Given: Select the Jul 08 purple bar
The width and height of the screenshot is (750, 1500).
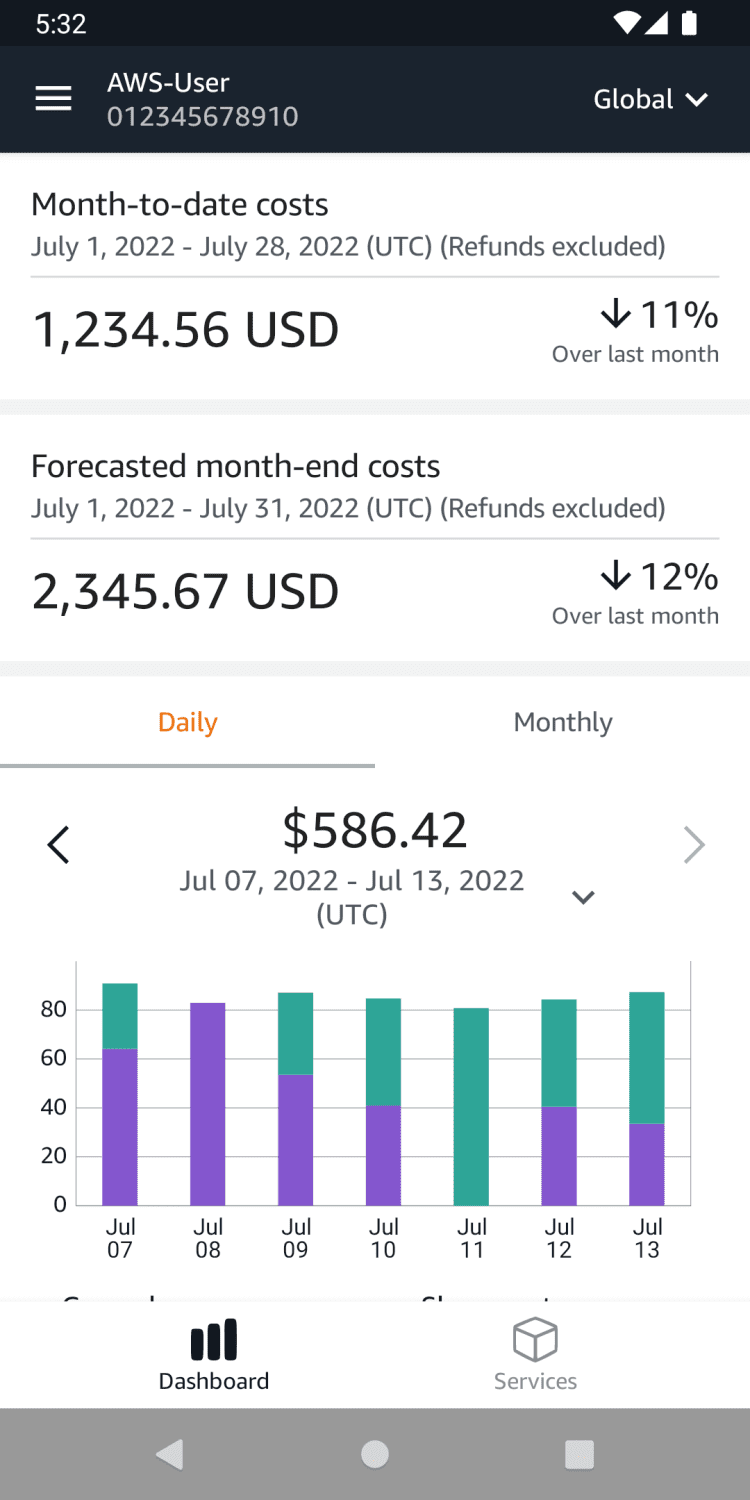Looking at the screenshot, I should [208, 1104].
